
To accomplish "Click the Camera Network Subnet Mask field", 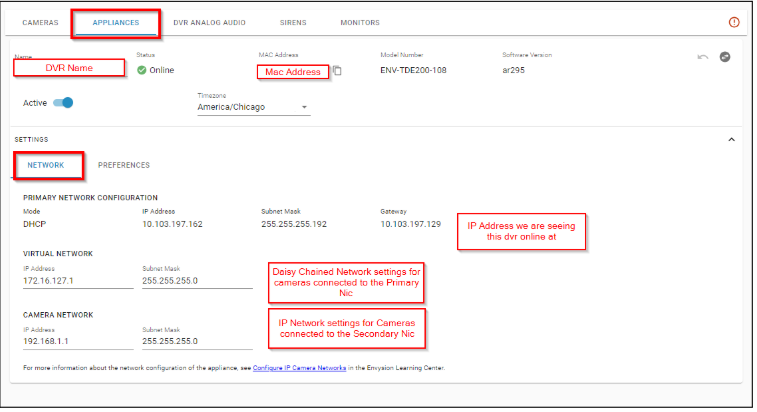I will (197, 341).
